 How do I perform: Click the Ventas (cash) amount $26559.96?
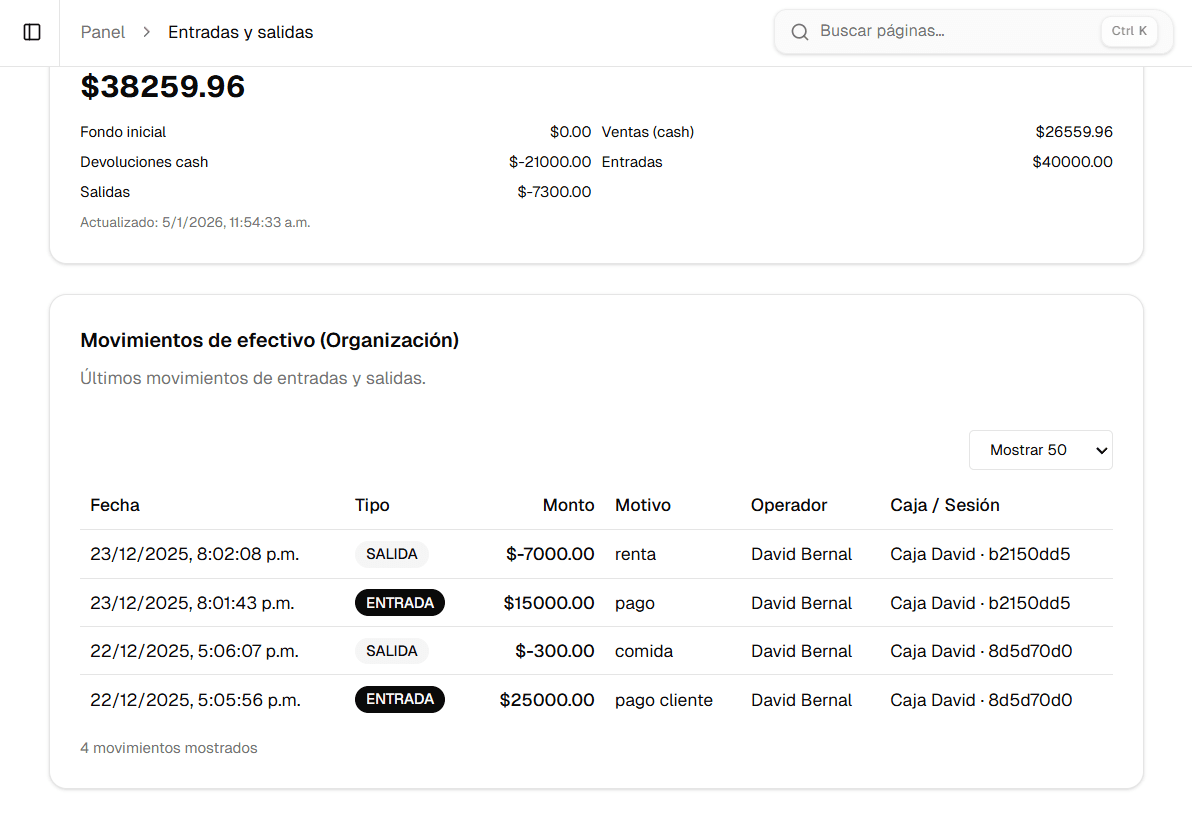pos(1072,131)
